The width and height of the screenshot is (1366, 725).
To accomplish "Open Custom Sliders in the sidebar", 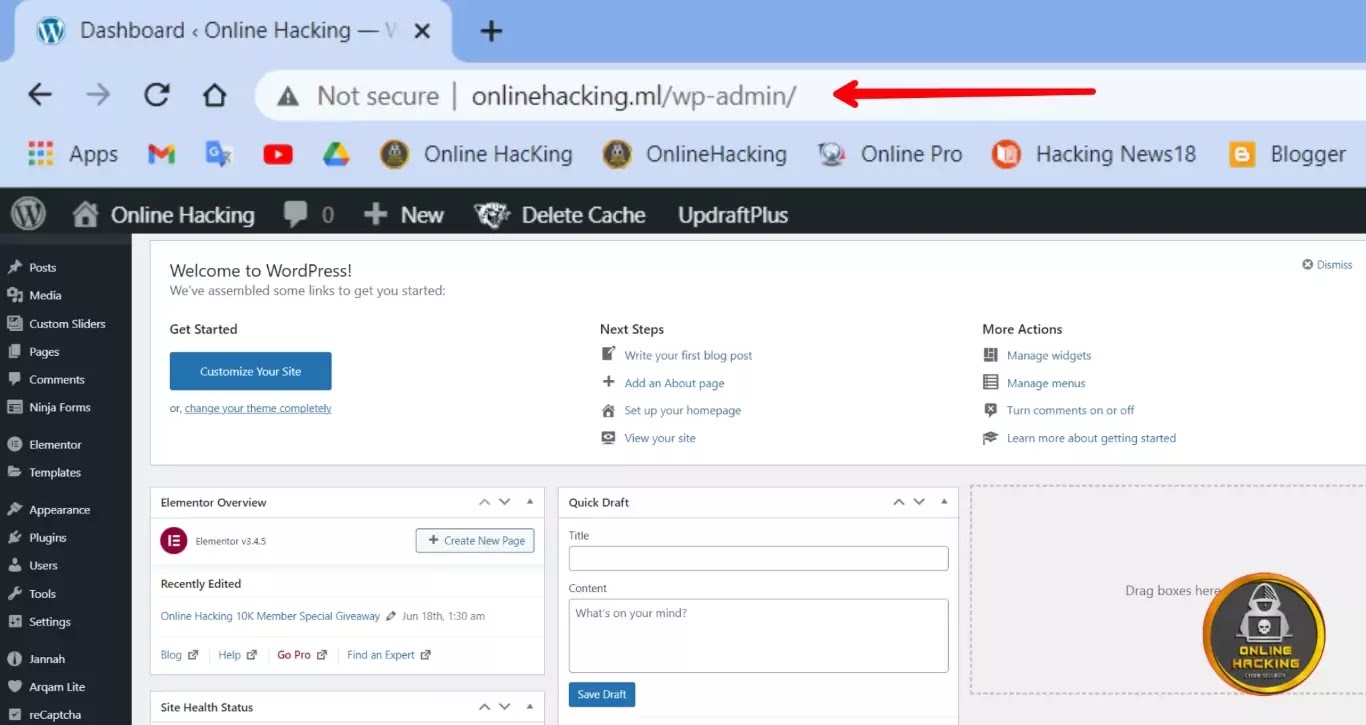I will pyautogui.click(x=67, y=324).
